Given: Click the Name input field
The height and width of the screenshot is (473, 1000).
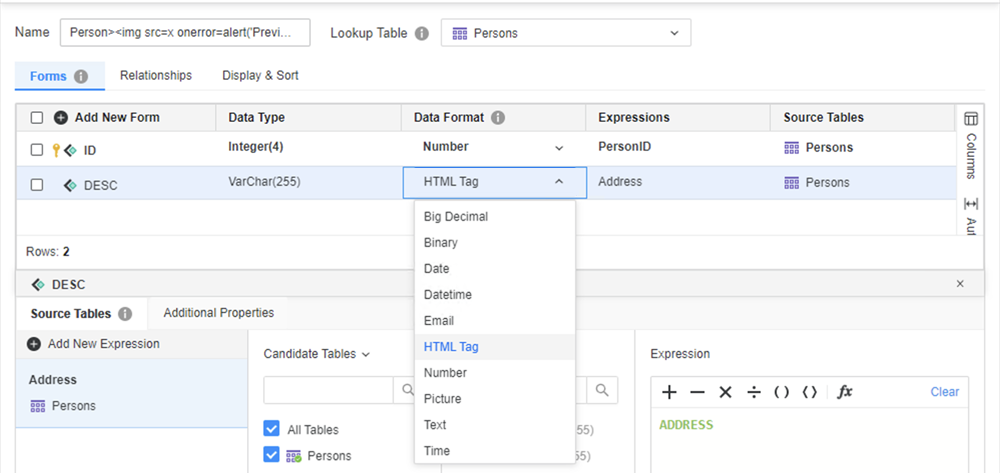Looking at the screenshot, I should [185, 33].
